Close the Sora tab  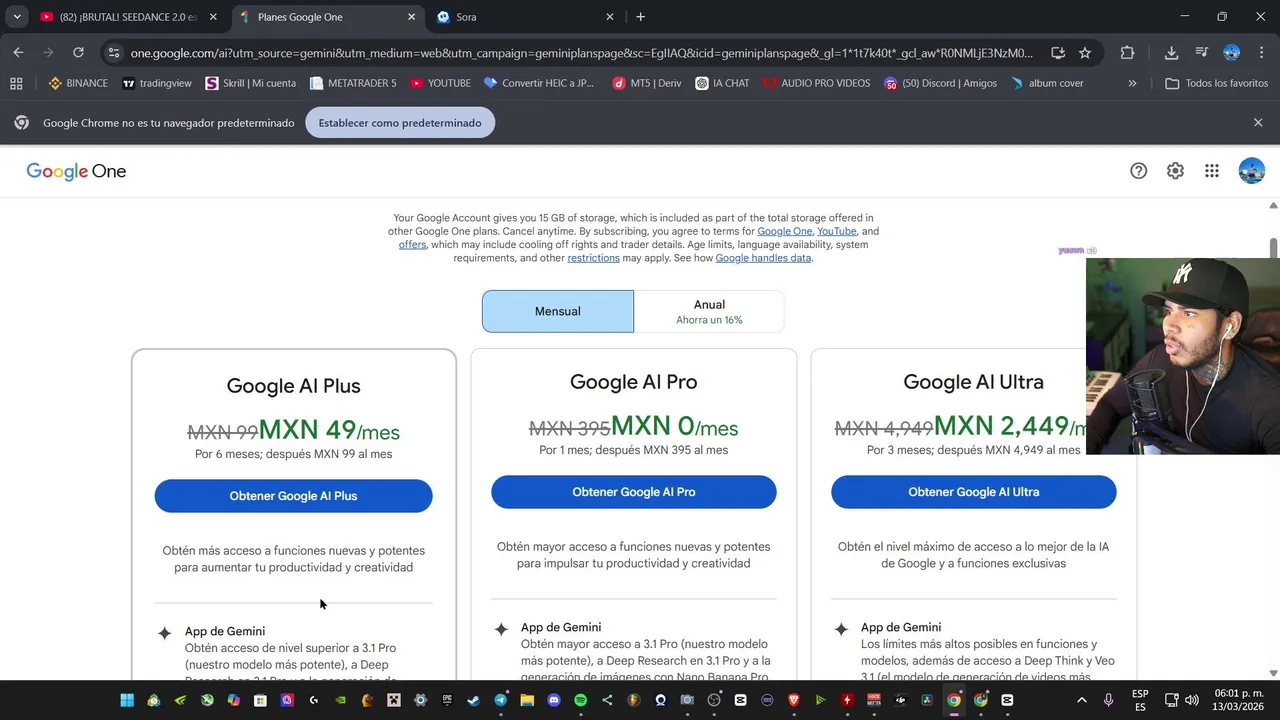pos(610,17)
